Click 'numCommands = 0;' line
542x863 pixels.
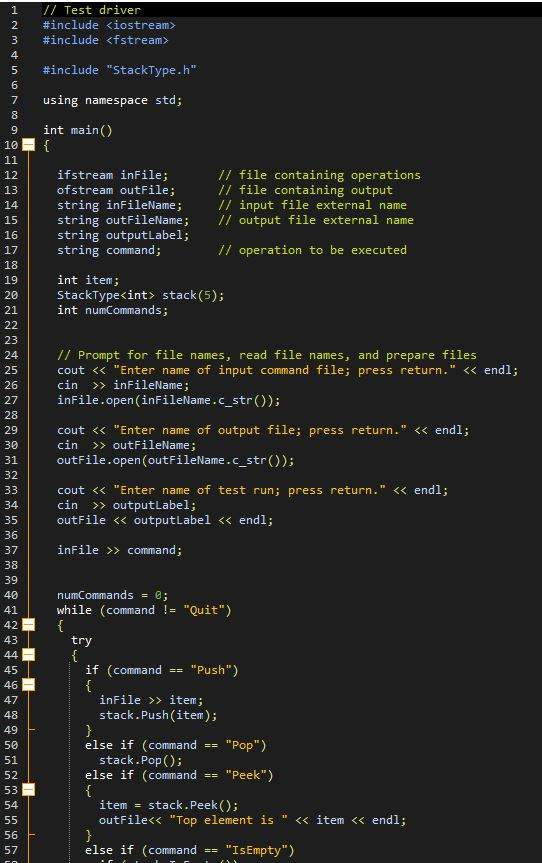tap(113, 595)
